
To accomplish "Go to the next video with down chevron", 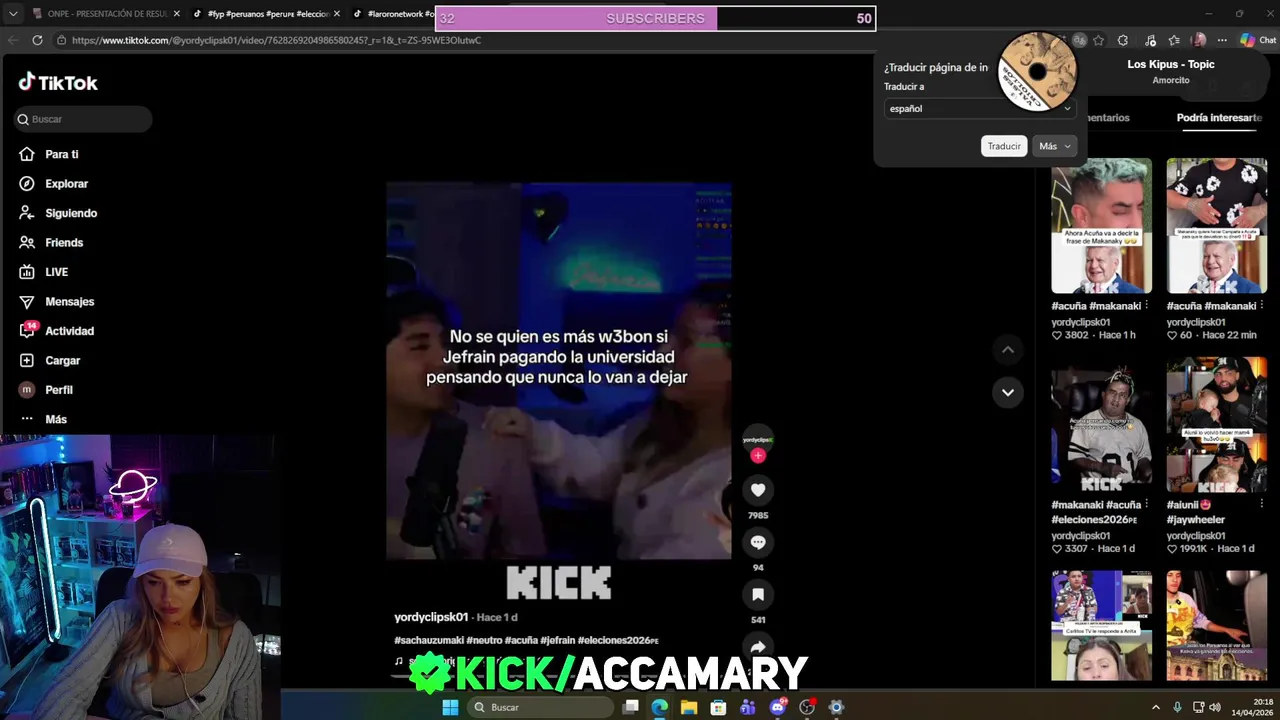I will point(1008,392).
